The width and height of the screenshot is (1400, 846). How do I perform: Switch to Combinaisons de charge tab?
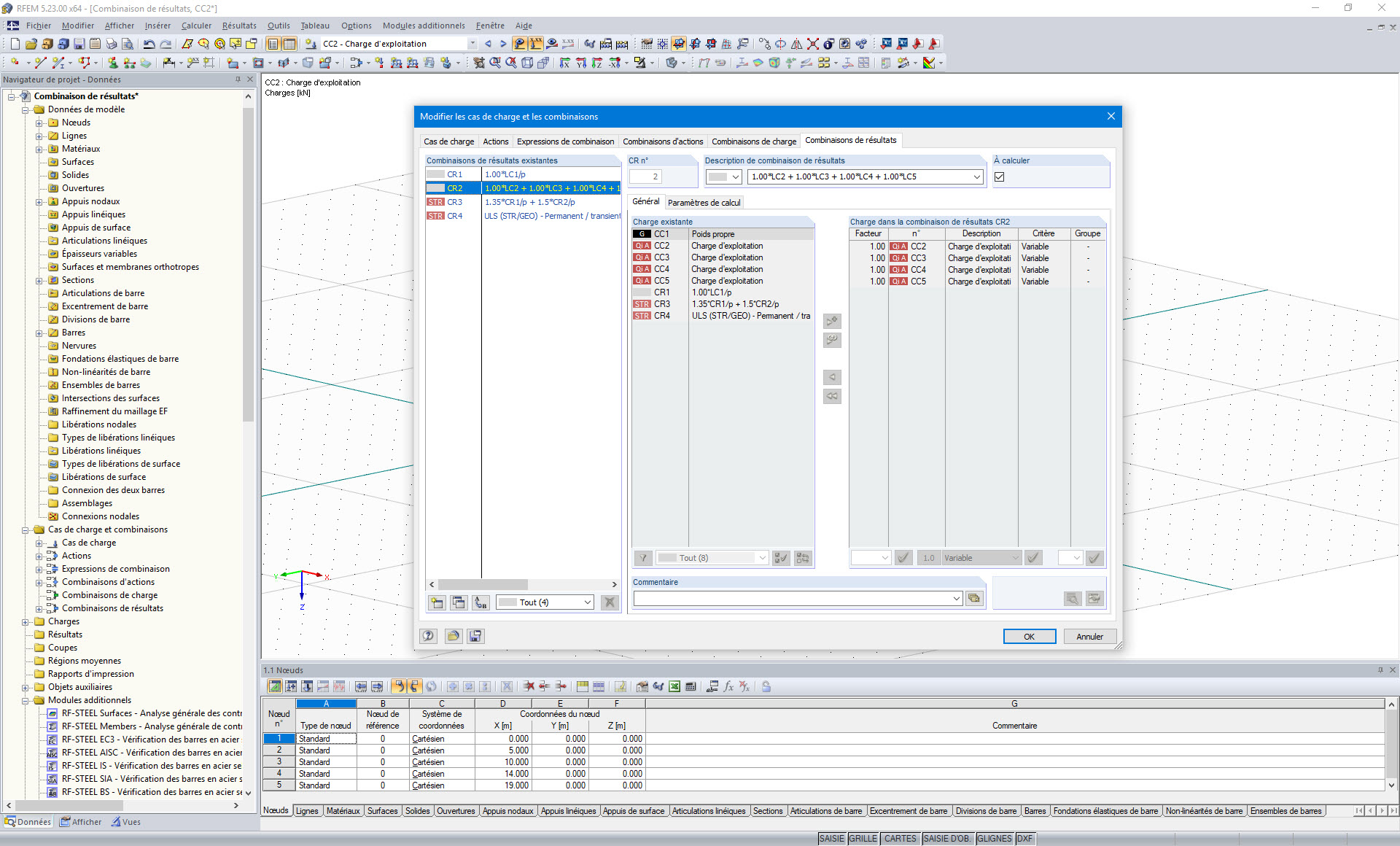(753, 141)
